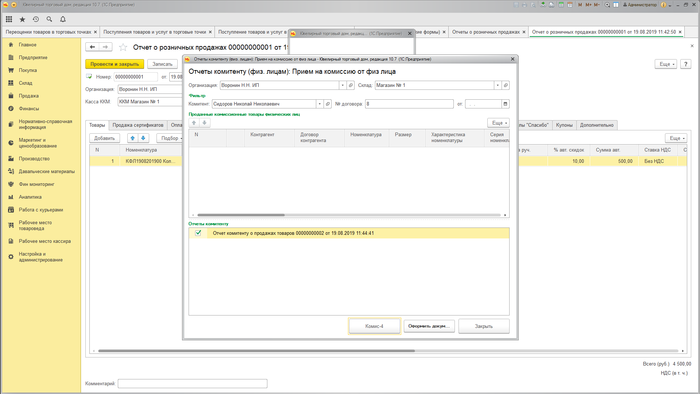The image size is (700, 394).
Task: Click the M+ button in title bar
Action: tap(588, 5)
